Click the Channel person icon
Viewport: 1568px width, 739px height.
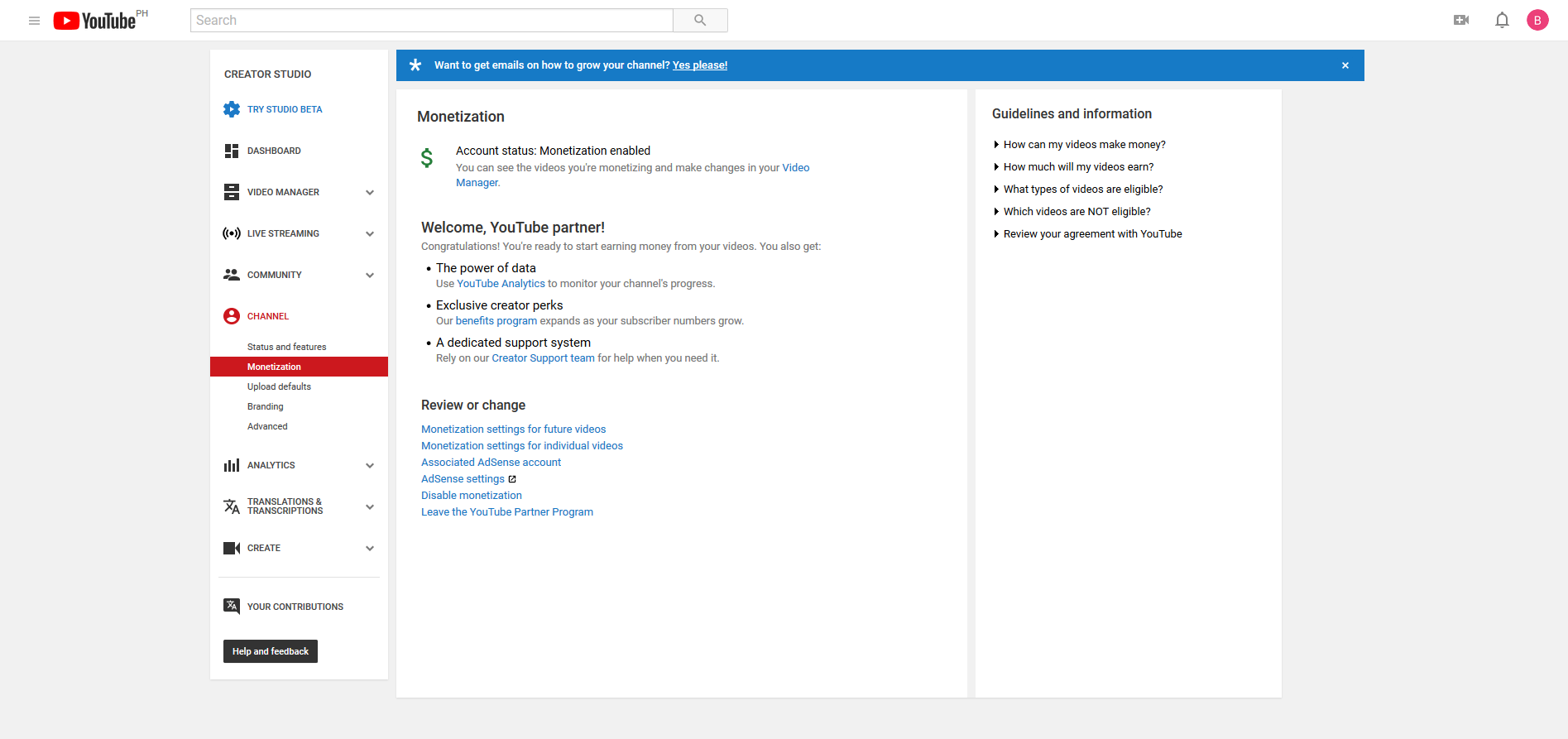pyautogui.click(x=232, y=316)
